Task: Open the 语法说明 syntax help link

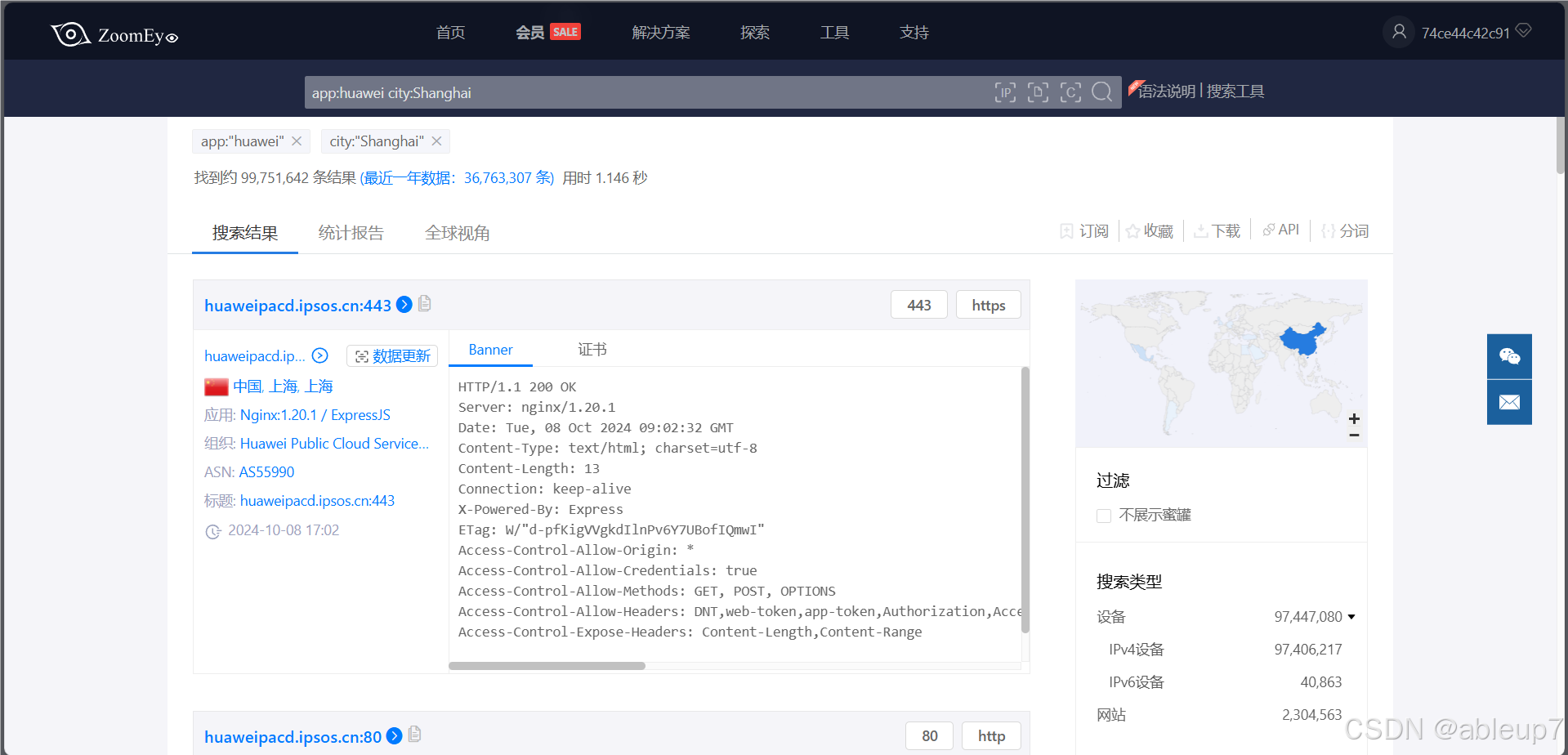Action: coord(1166,92)
